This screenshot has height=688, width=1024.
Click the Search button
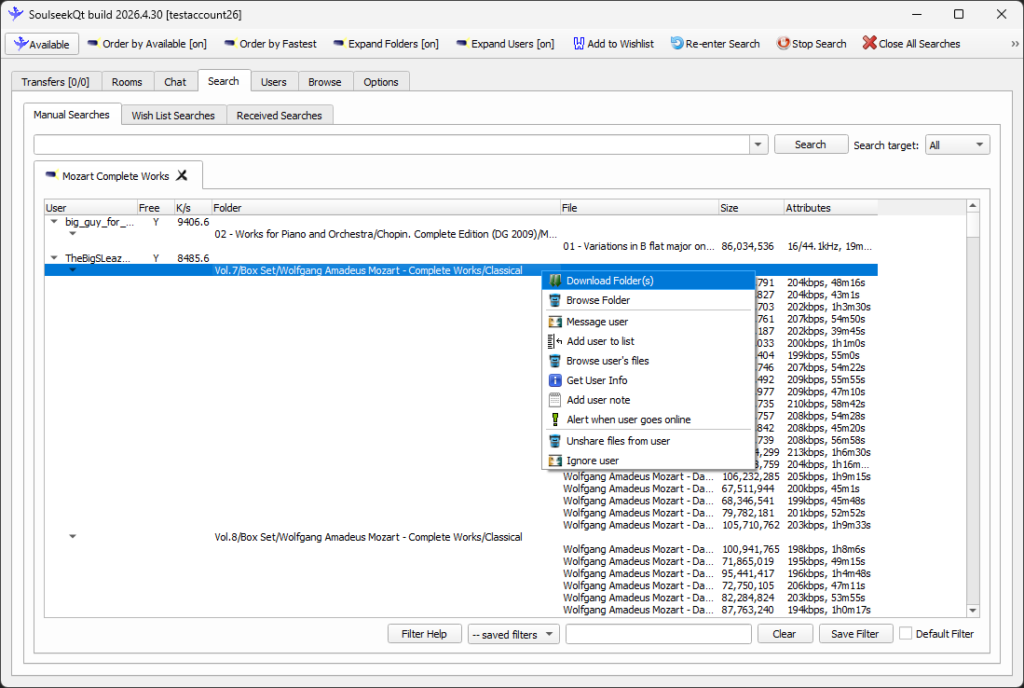click(810, 144)
